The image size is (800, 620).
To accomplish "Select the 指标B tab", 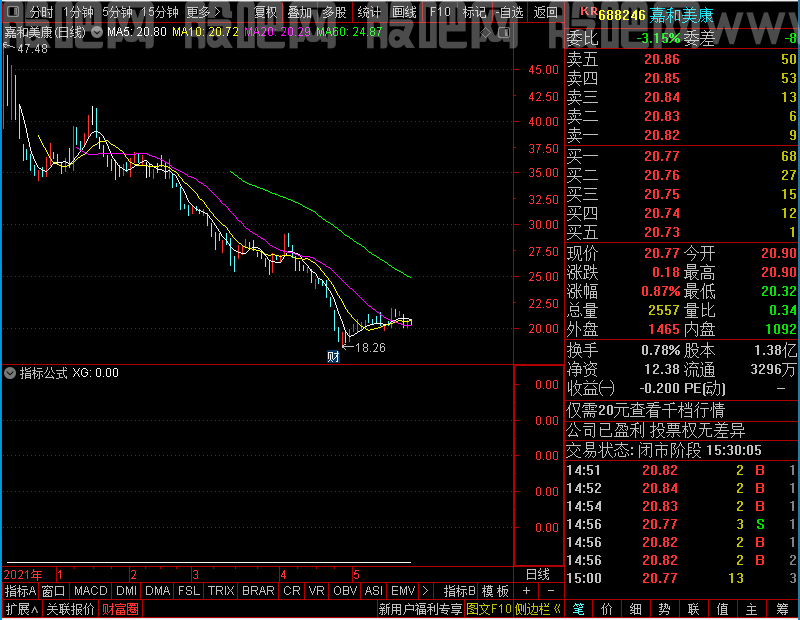I will pos(460,591).
